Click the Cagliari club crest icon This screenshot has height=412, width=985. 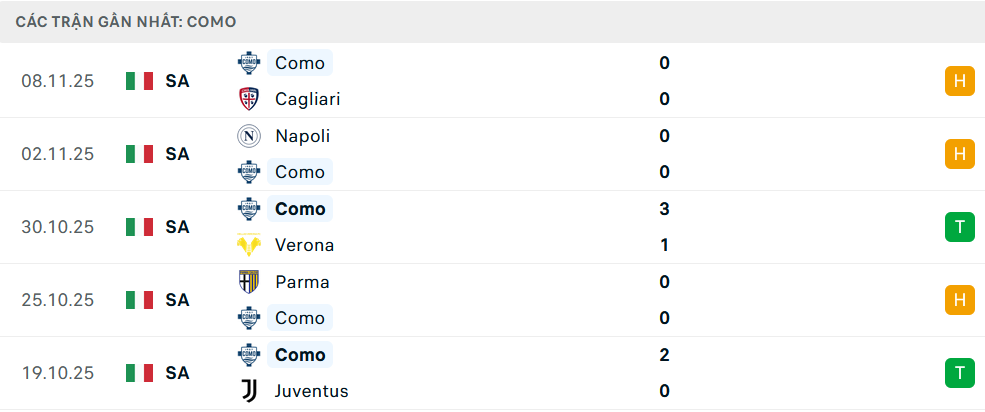click(248, 99)
